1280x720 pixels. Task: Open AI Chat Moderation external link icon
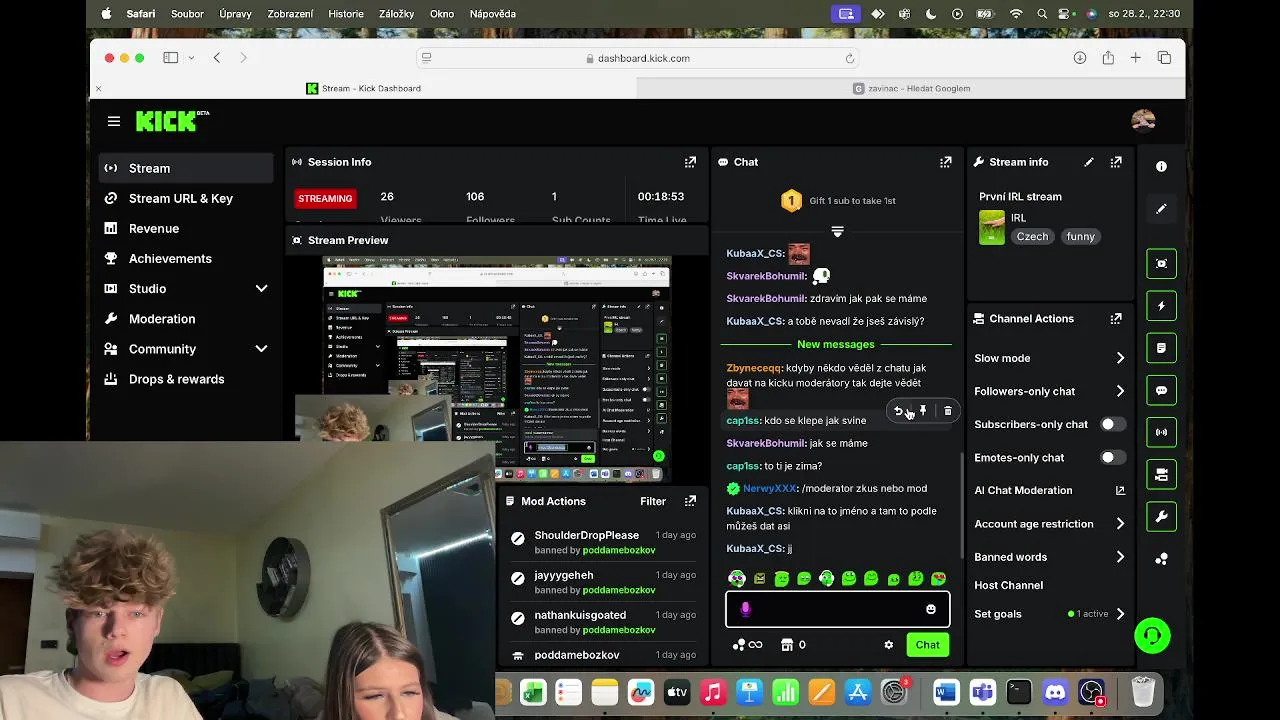pyautogui.click(x=1120, y=491)
